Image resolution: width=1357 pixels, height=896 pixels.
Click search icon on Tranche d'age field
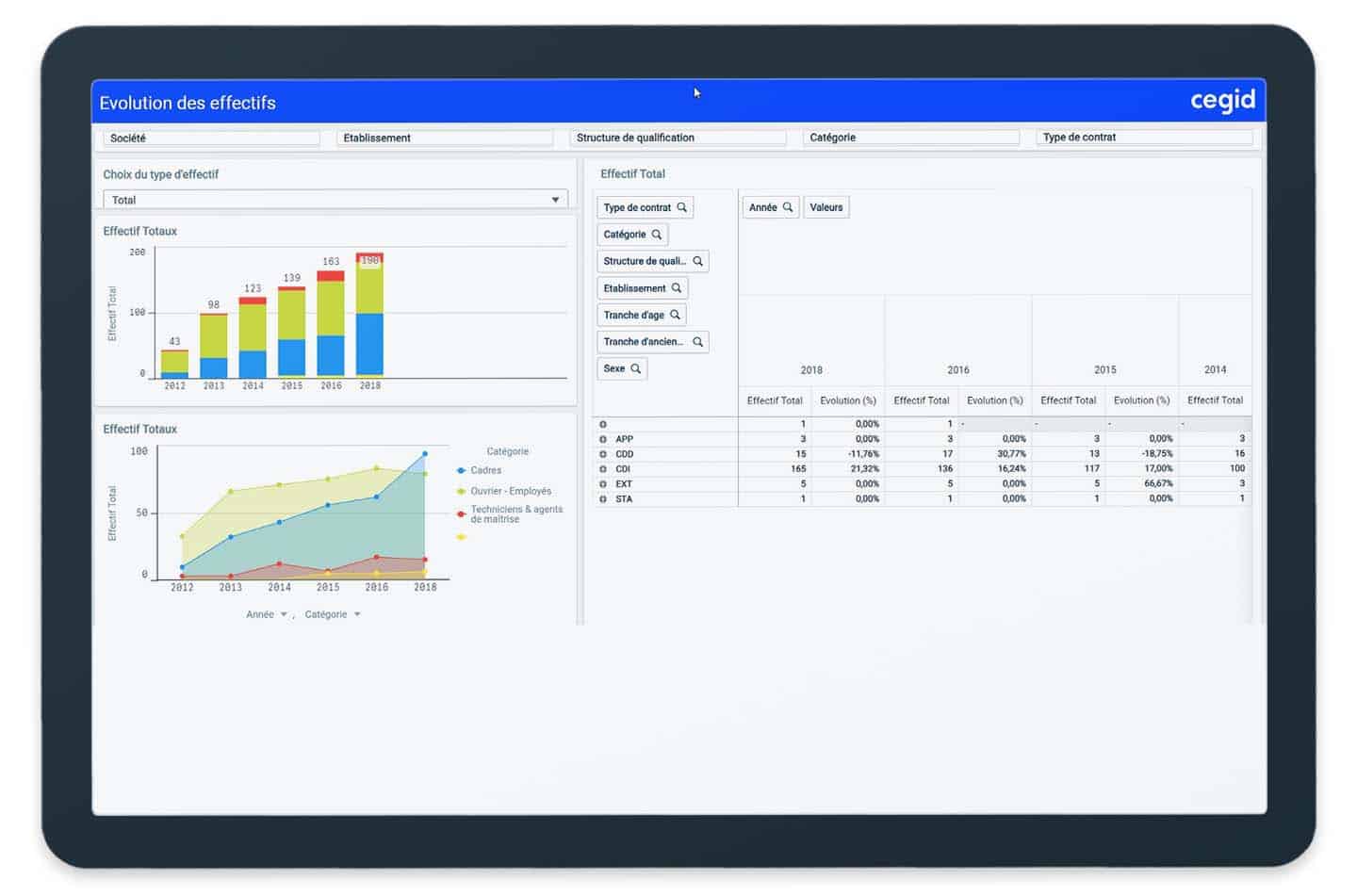[675, 315]
